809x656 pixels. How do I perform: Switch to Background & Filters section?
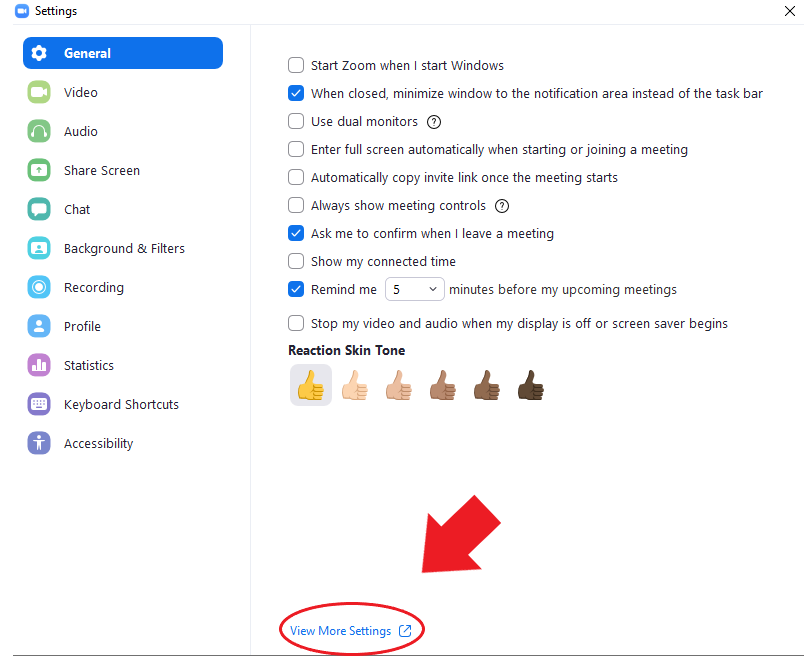pos(123,248)
